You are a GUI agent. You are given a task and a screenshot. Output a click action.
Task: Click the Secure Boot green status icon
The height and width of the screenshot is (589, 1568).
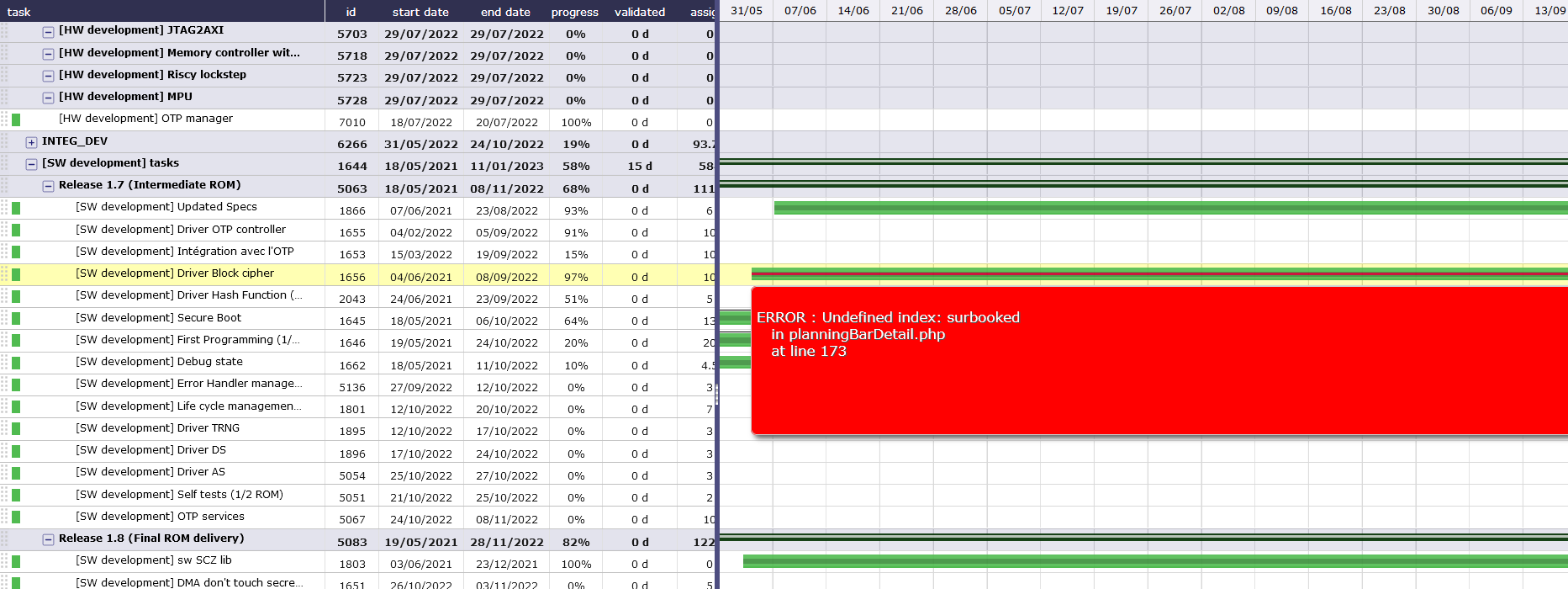click(x=16, y=319)
